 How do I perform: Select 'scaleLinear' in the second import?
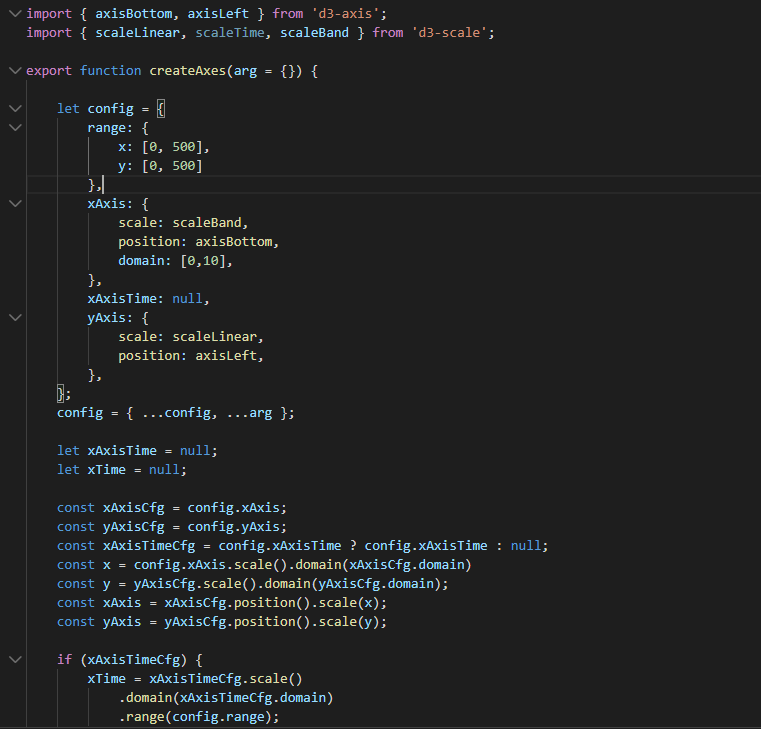137,33
